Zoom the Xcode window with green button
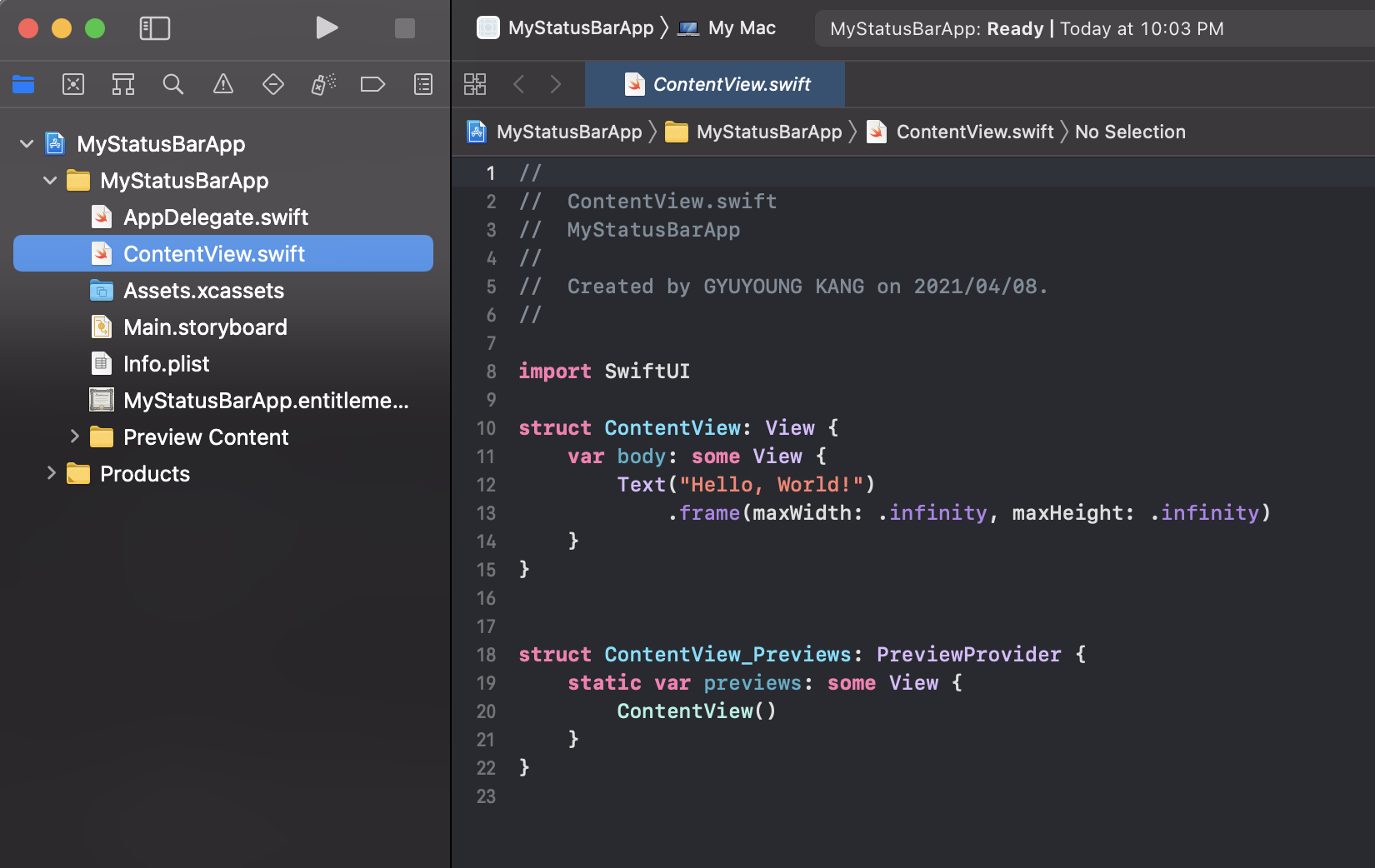The width and height of the screenshot is (1375, 868). (95, 28)
